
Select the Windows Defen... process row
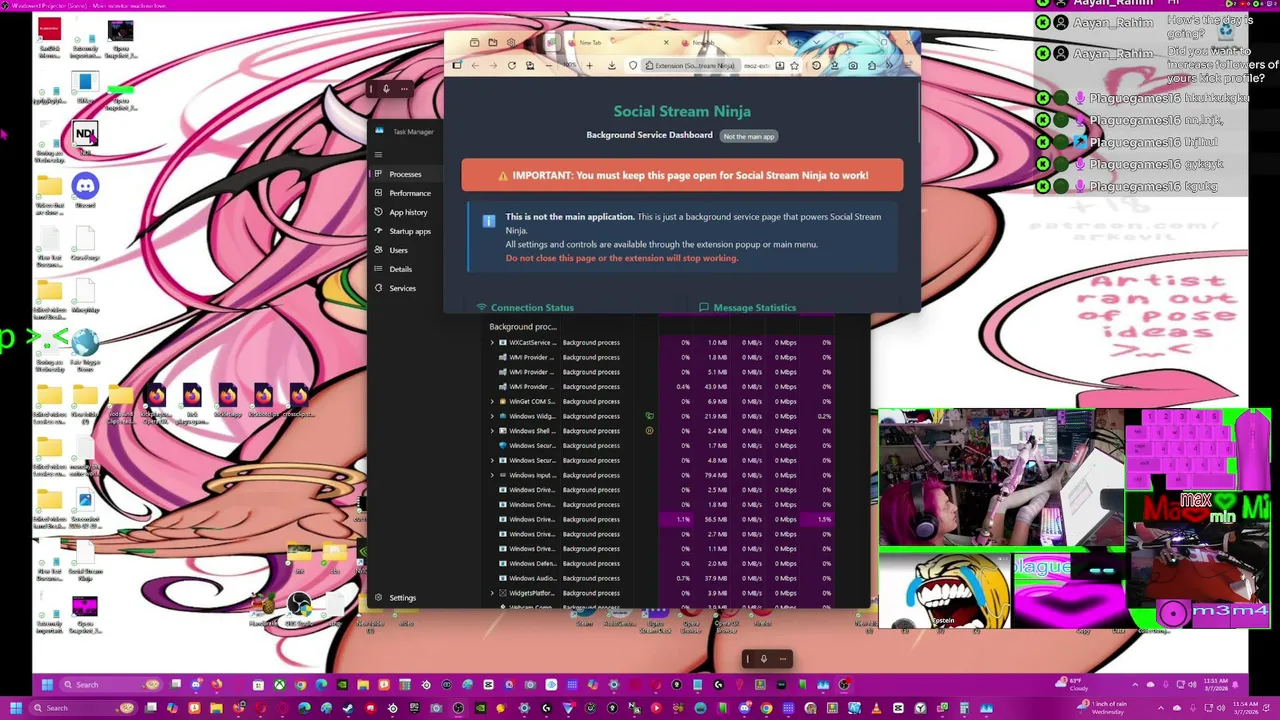click(660, 563)
